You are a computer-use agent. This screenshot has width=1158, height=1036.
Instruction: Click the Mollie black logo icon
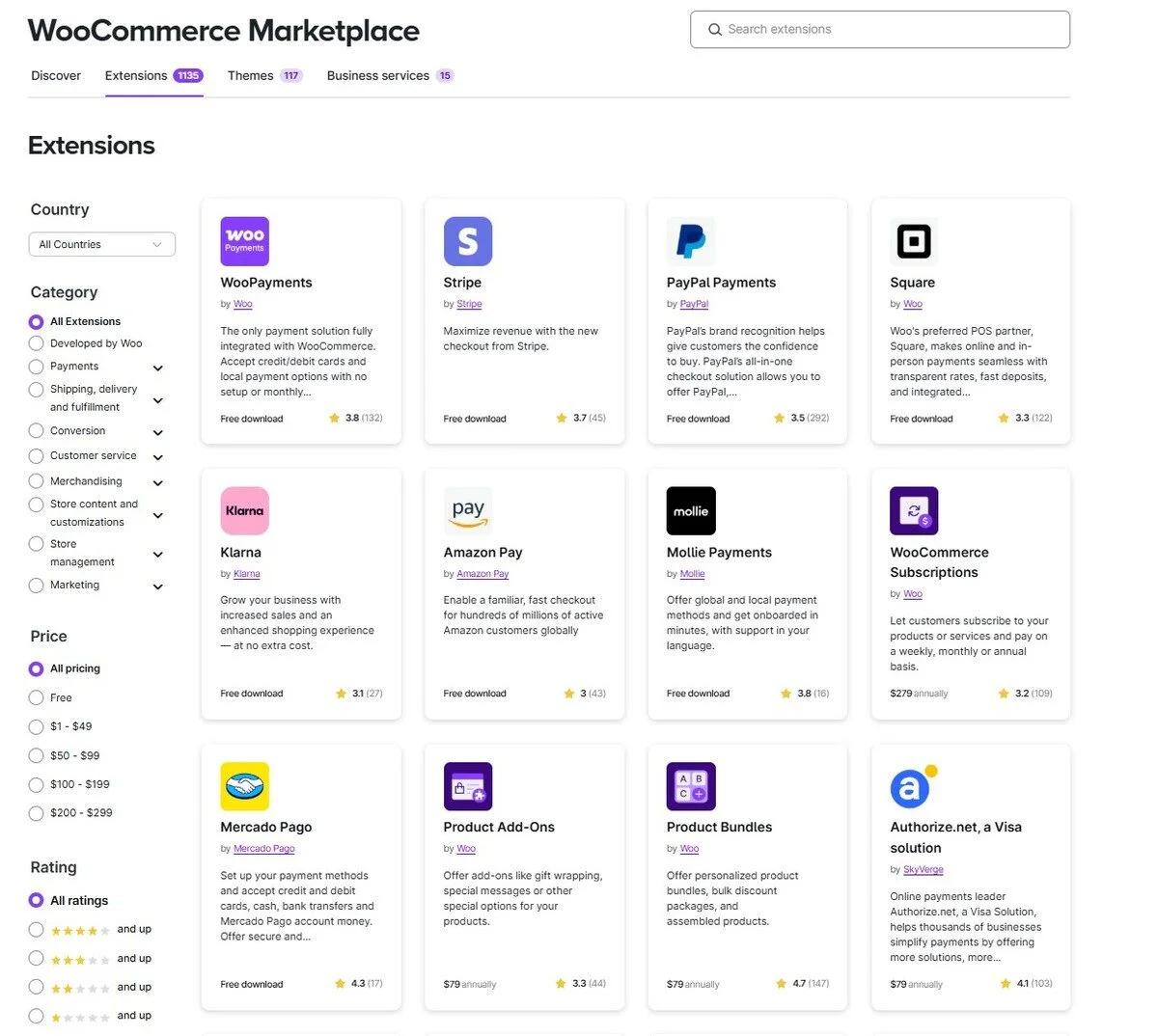(691, 511)
